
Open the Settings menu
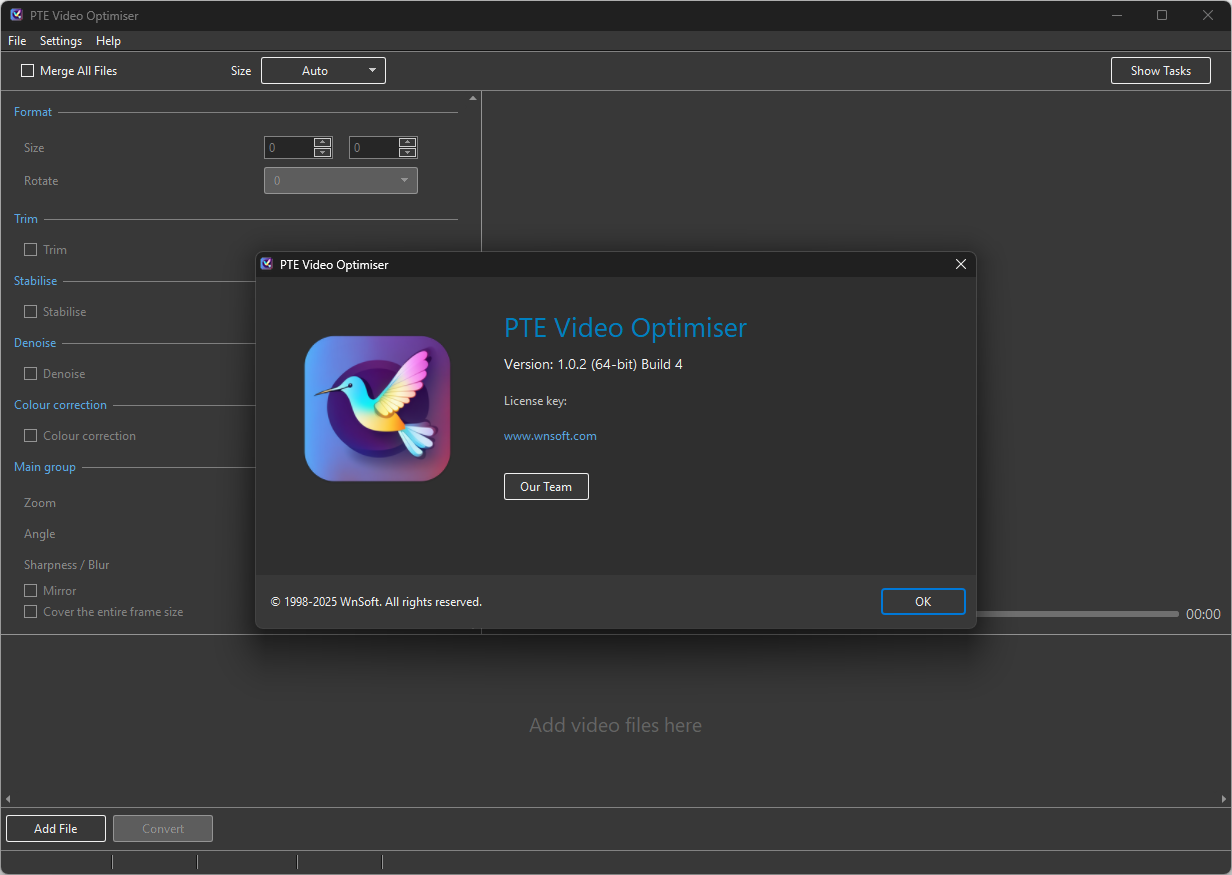click(61, 41)
